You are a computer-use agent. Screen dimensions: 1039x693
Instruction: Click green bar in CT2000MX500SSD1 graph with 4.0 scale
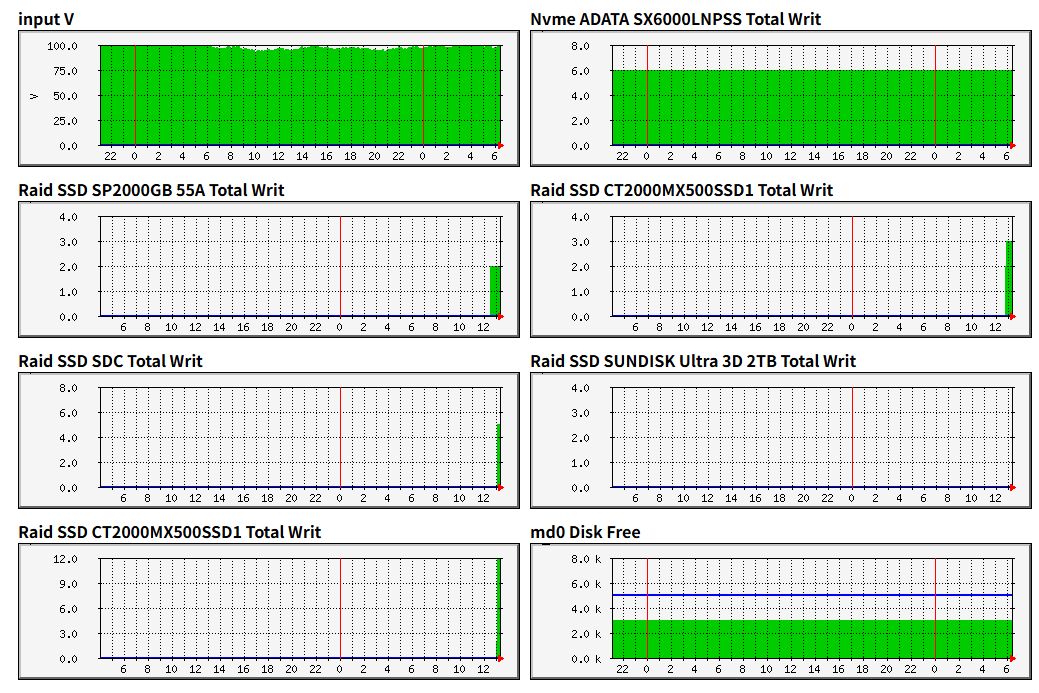pos(1009,280)
